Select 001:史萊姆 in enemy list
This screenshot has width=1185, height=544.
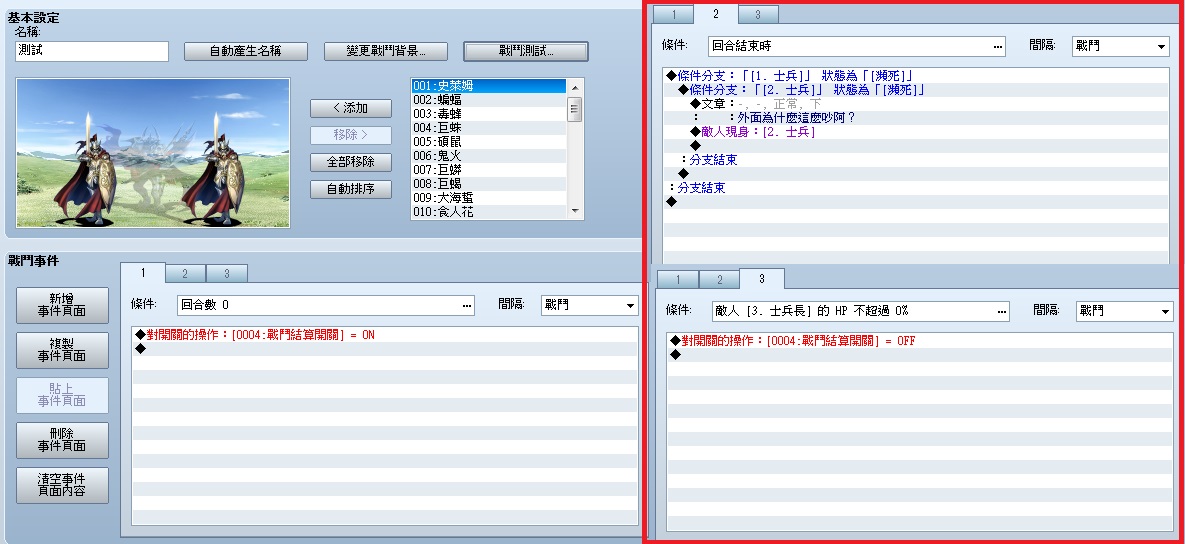point(488,86)
